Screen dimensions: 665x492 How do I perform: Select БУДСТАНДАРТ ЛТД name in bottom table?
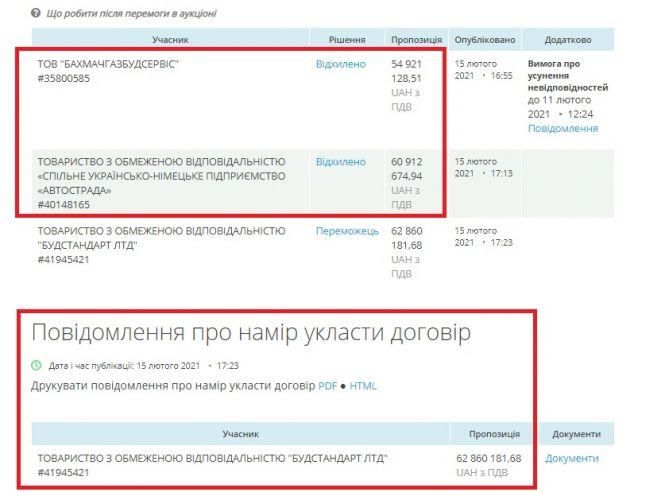click(212, 458)
